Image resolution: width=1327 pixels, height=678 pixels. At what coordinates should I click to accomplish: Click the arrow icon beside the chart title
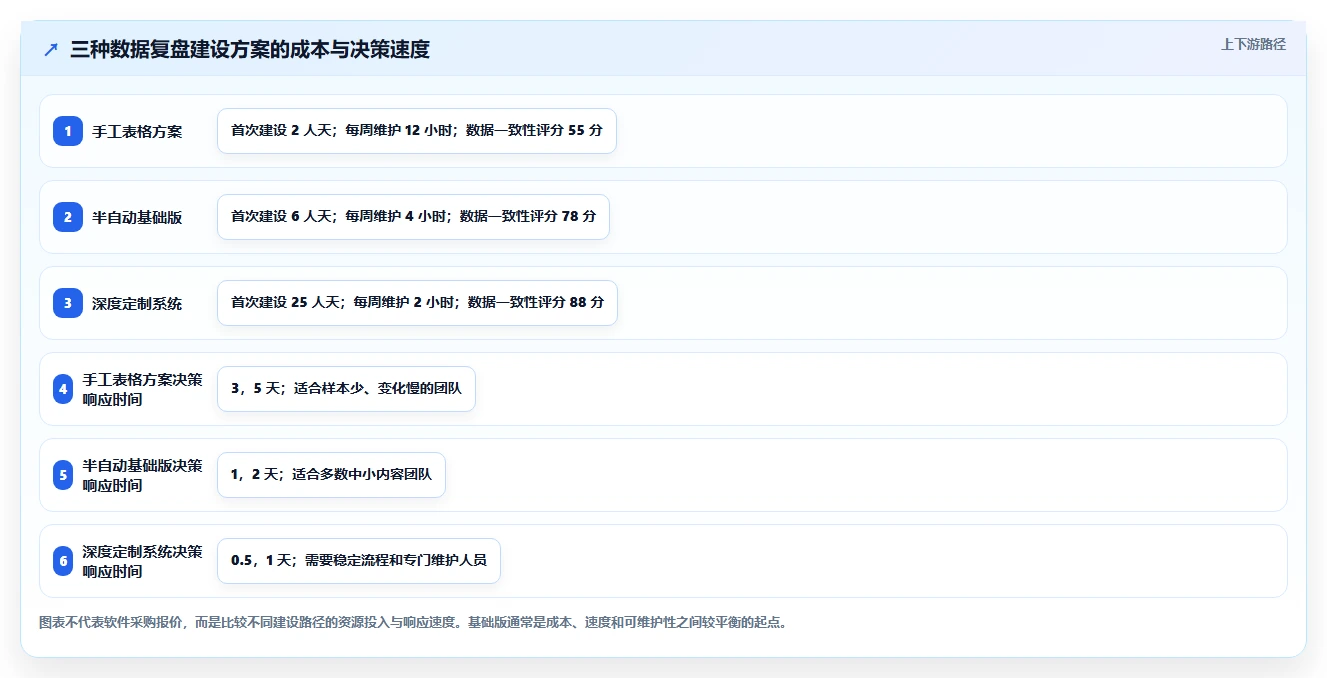[x=51, y=50]
